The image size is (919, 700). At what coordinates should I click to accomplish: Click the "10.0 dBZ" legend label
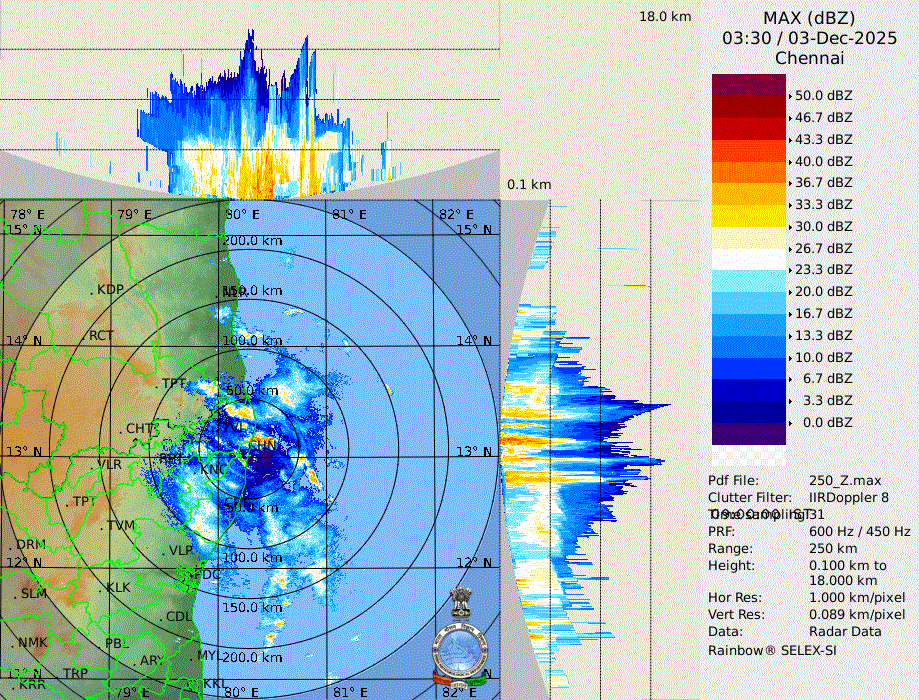tap(823, 357)
